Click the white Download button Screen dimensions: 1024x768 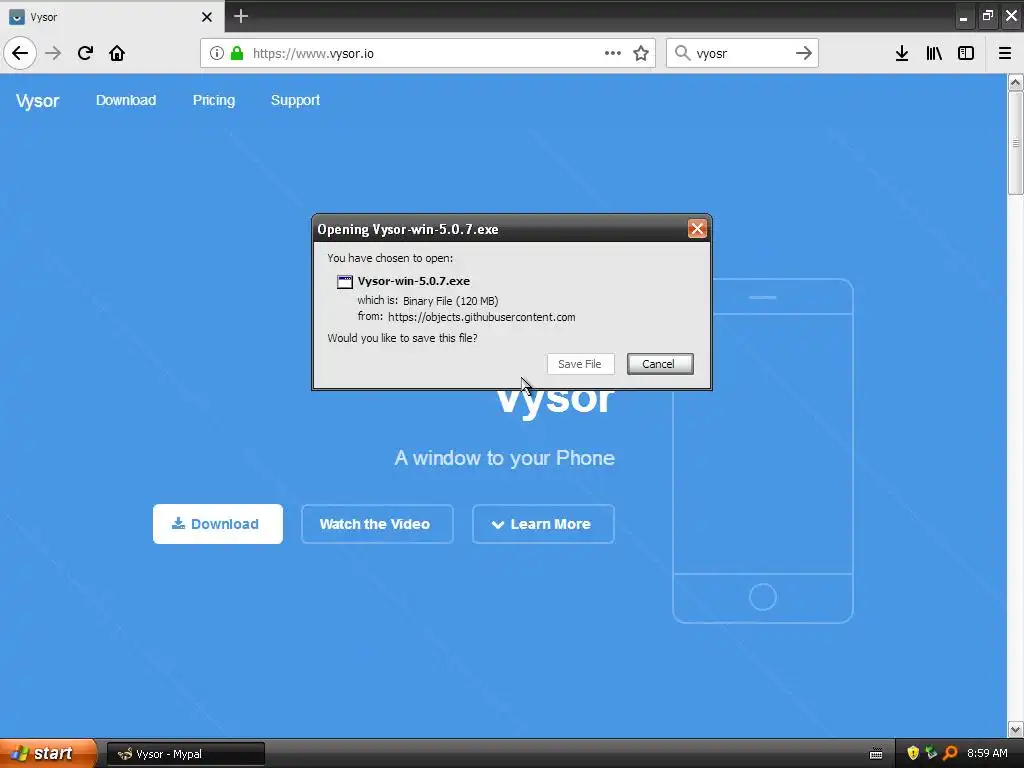click(x=217, y=524)
